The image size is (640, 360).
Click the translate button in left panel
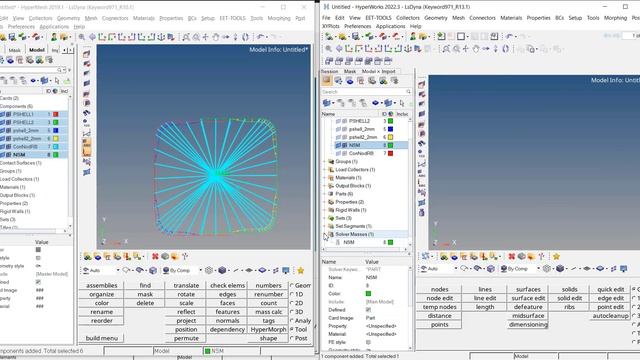tap(186, 285)
